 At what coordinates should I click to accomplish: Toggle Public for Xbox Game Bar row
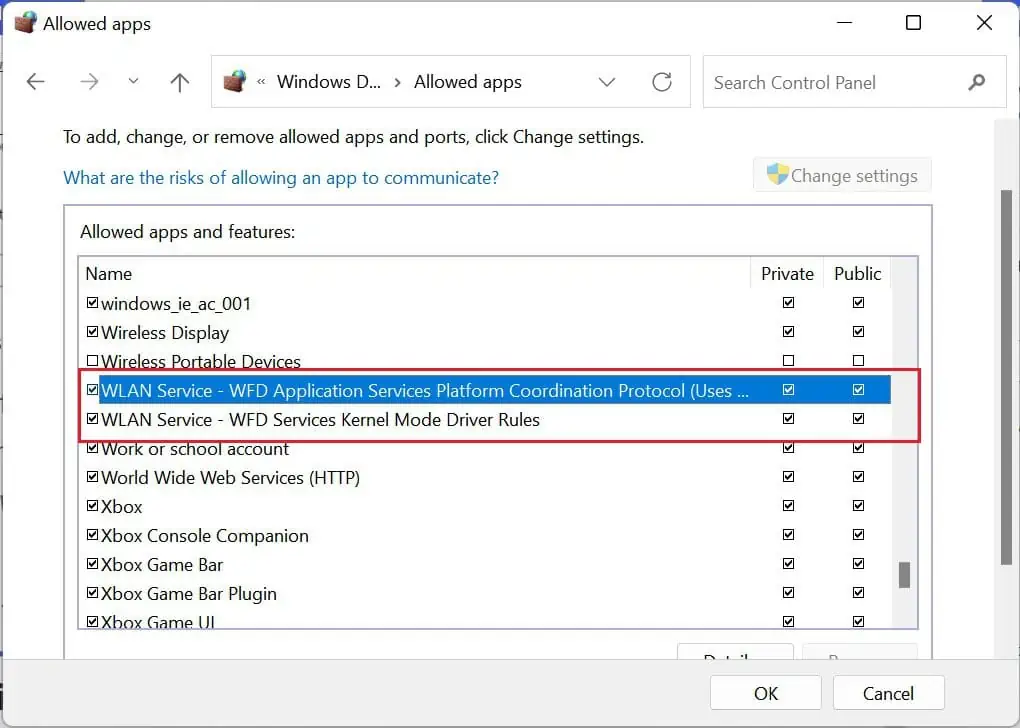coord(859,563)
